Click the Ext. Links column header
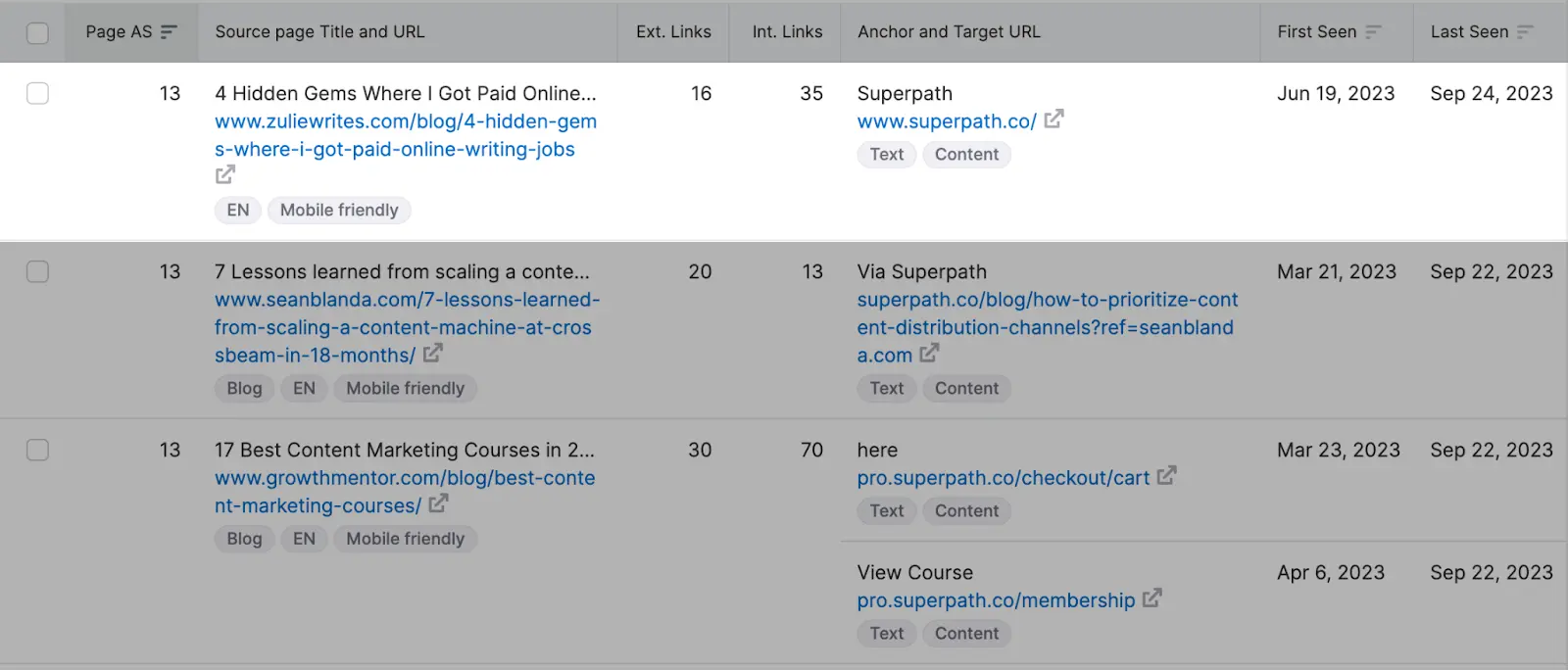This screenshot has width=1568, height=670. pos(673,31)
